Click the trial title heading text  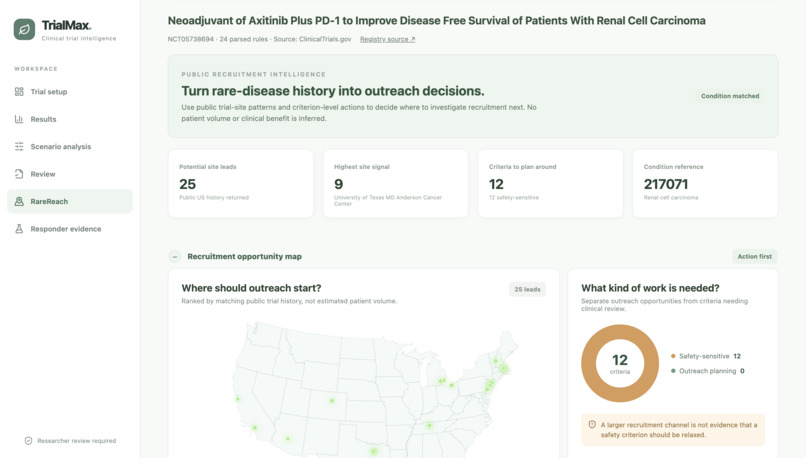(436, 21)
